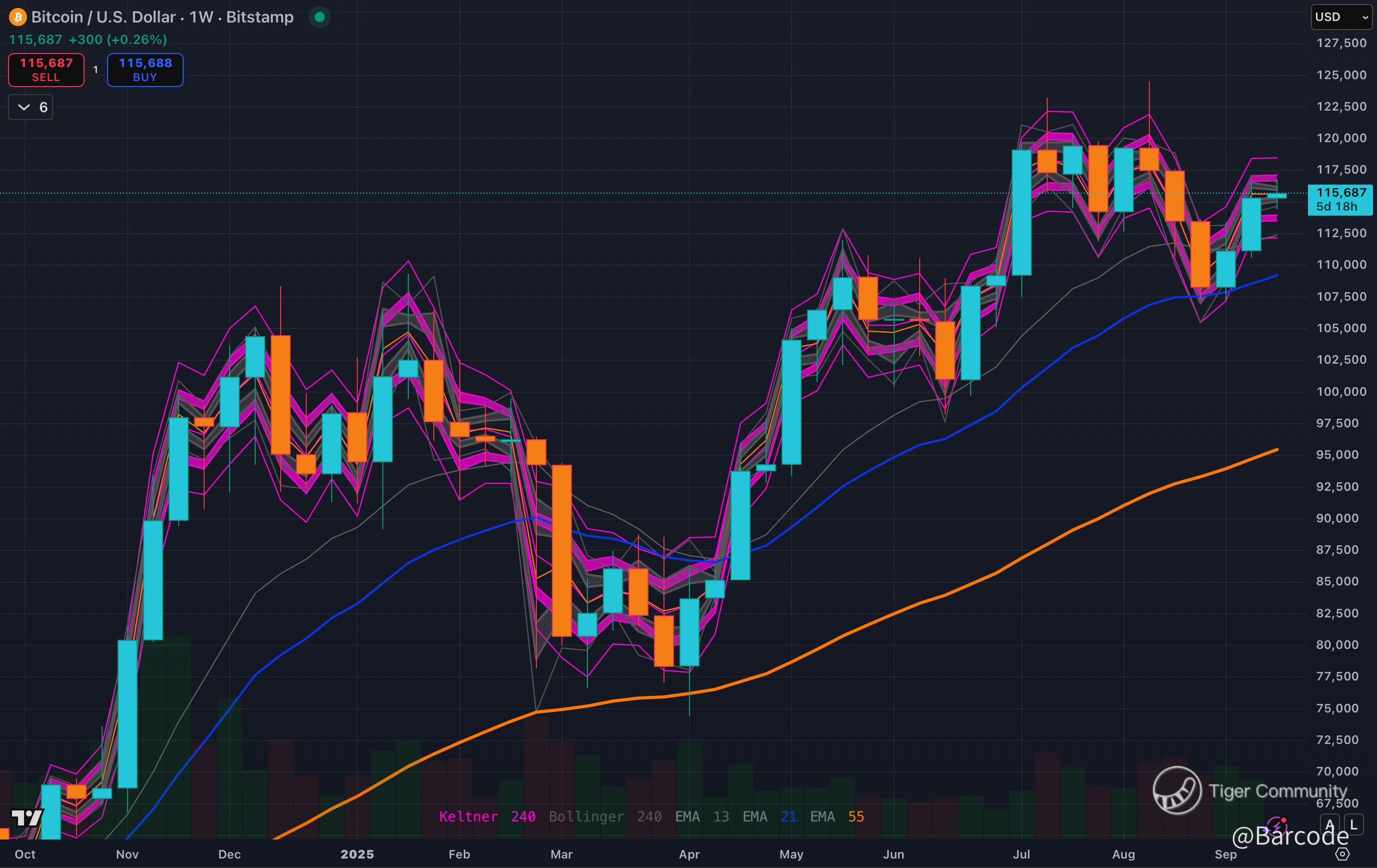Click the Tiger Community logo watermark

coord(1177,790)
